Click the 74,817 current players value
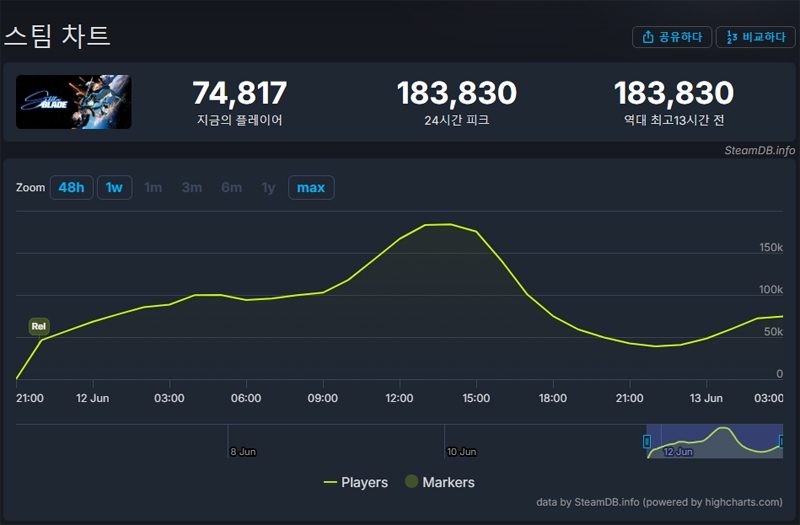The height and width of the screenshot is (525, 800). coord(240,93)
